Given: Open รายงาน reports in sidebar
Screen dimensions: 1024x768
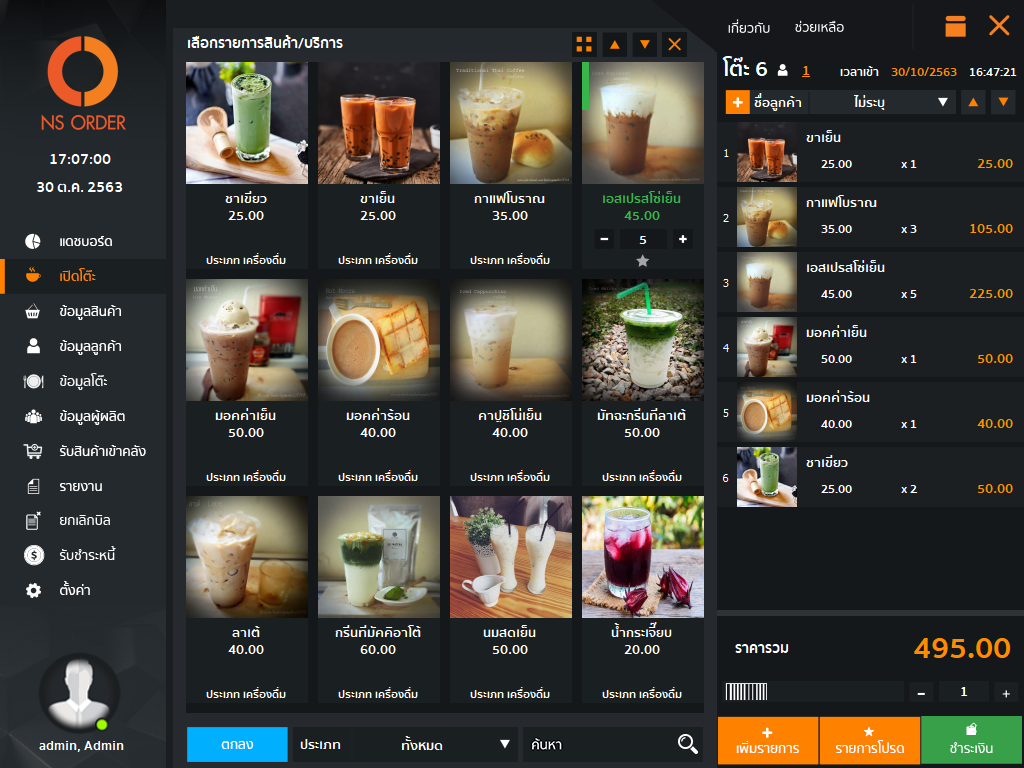Looking at the screenshot, I should click(83, 486).
